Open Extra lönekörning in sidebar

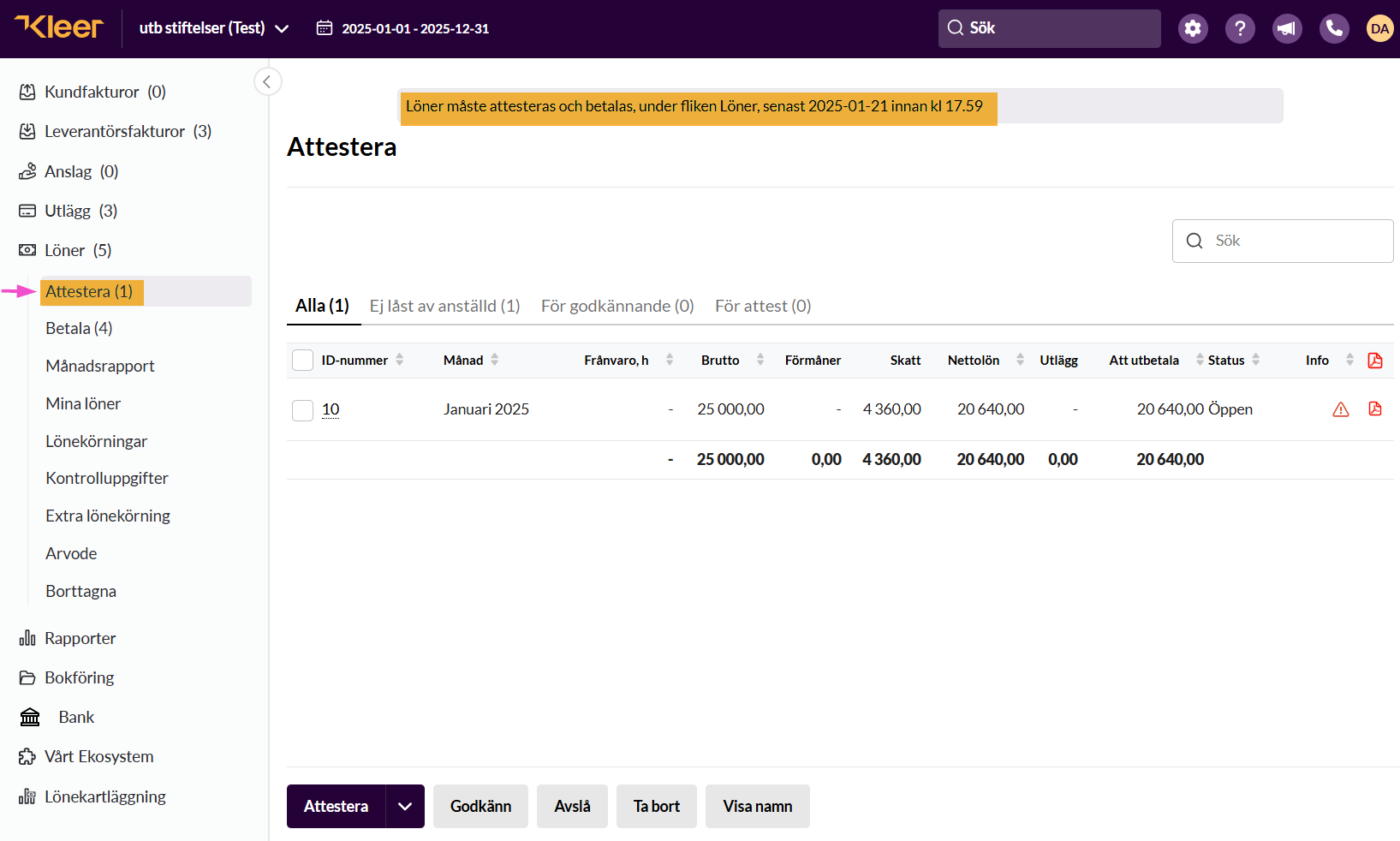(108, 516)
